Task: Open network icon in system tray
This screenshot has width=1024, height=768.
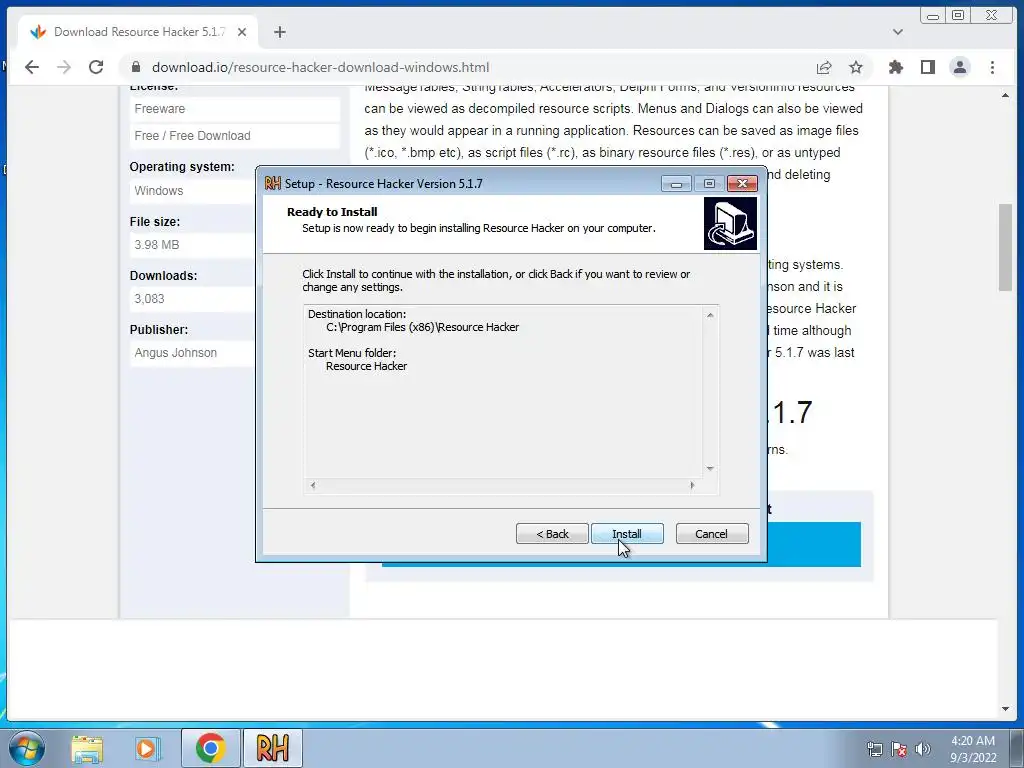Action: pyautogui.click(x=874, y=749)
